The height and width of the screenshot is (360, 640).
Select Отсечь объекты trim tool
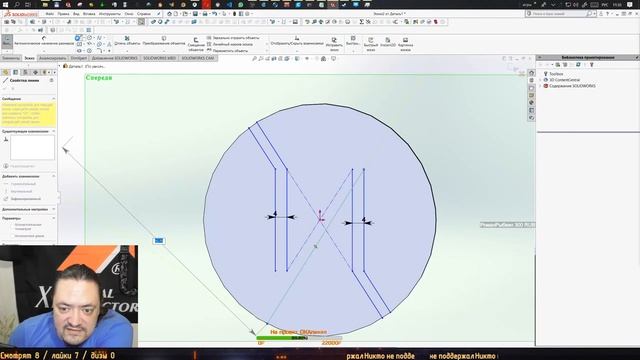[127, 41]
